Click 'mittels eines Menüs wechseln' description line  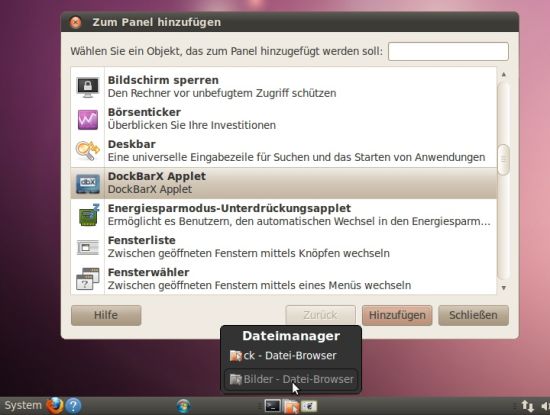(x=259, y=285)
